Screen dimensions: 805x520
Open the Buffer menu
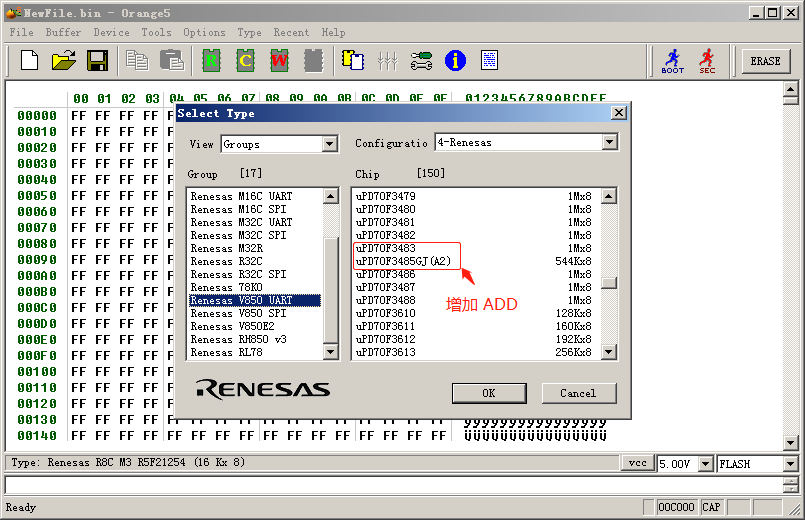(x=64, y=32)
